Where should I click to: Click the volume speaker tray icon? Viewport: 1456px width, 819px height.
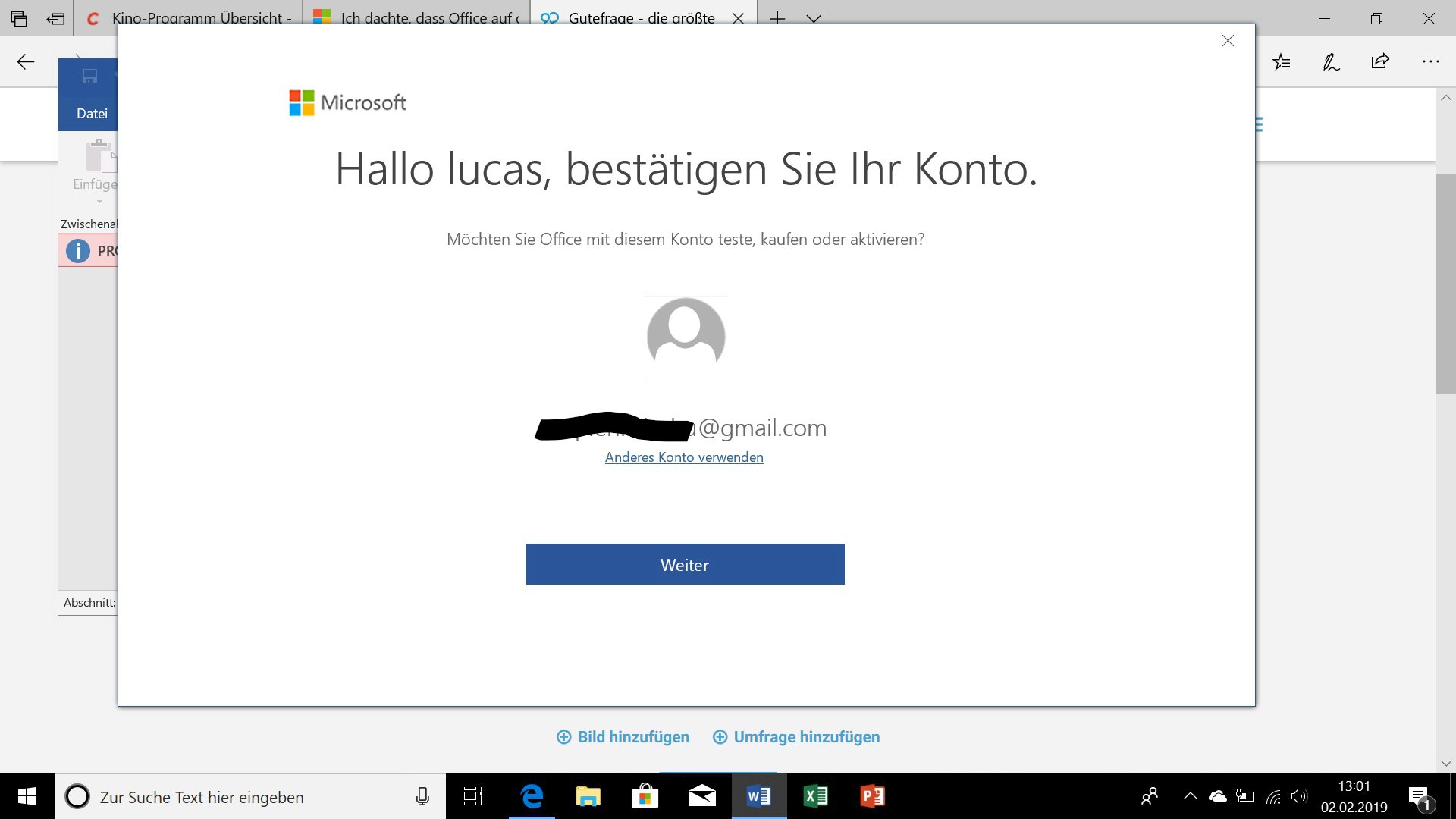1300,796
